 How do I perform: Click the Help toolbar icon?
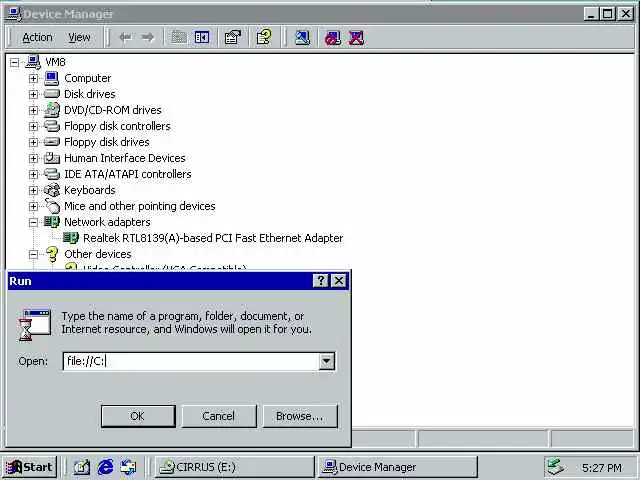[264, 37]
